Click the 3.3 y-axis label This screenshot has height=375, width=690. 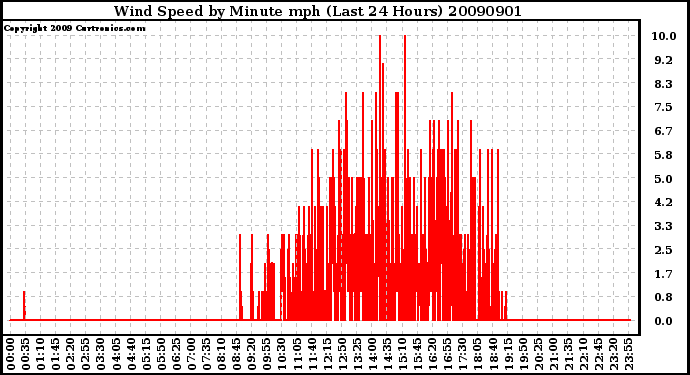point(663,226)
